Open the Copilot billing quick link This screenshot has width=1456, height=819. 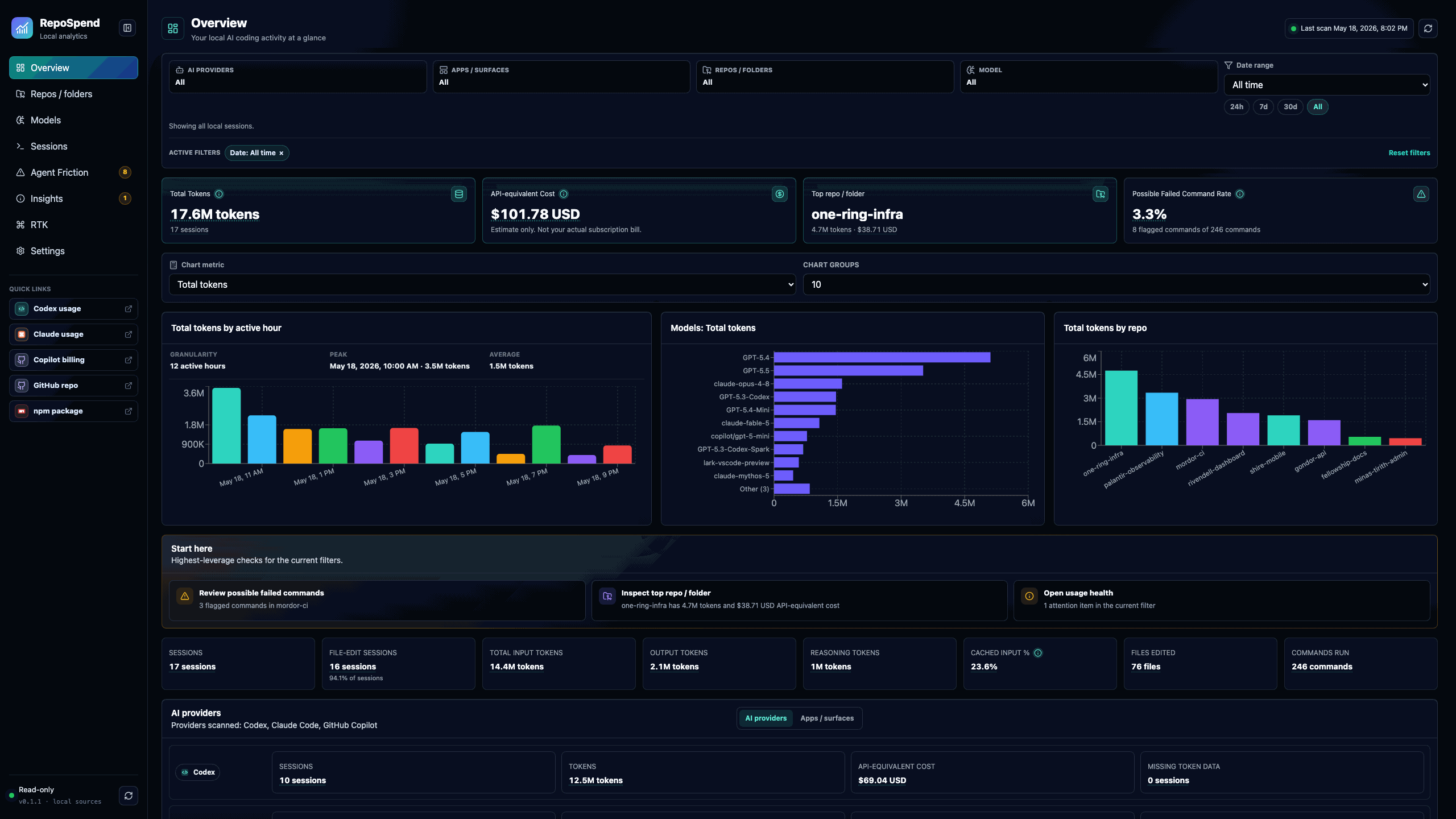tap(73, 360)
